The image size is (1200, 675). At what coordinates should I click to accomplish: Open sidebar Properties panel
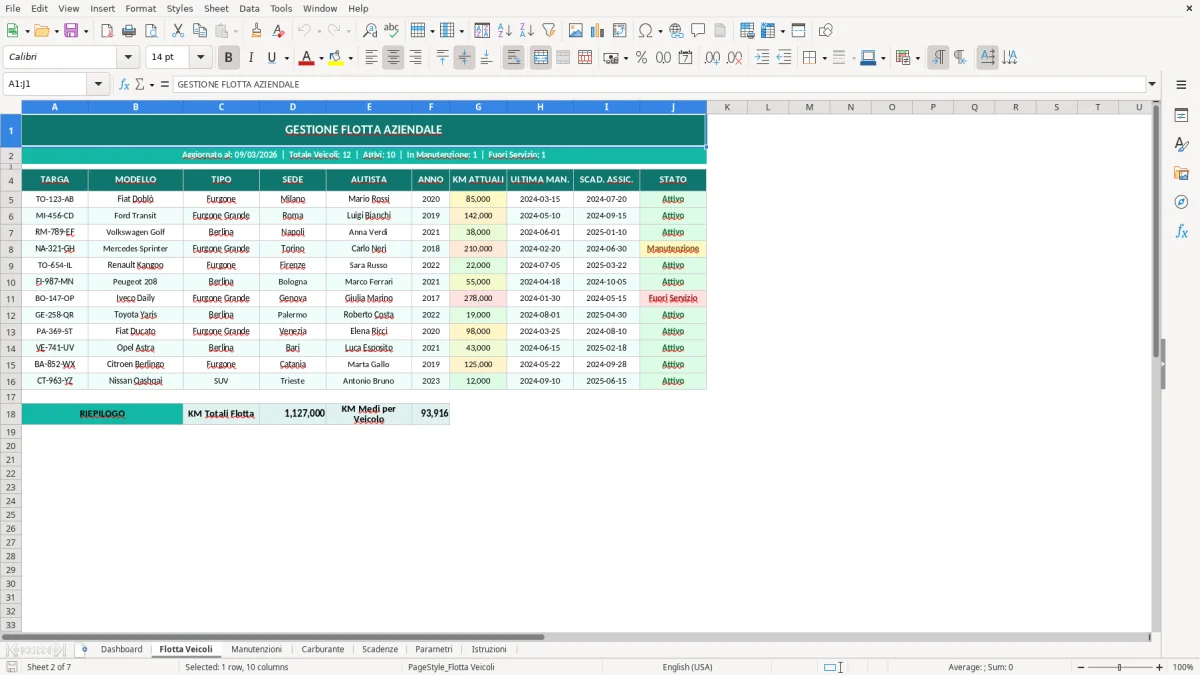(1181, 116)
